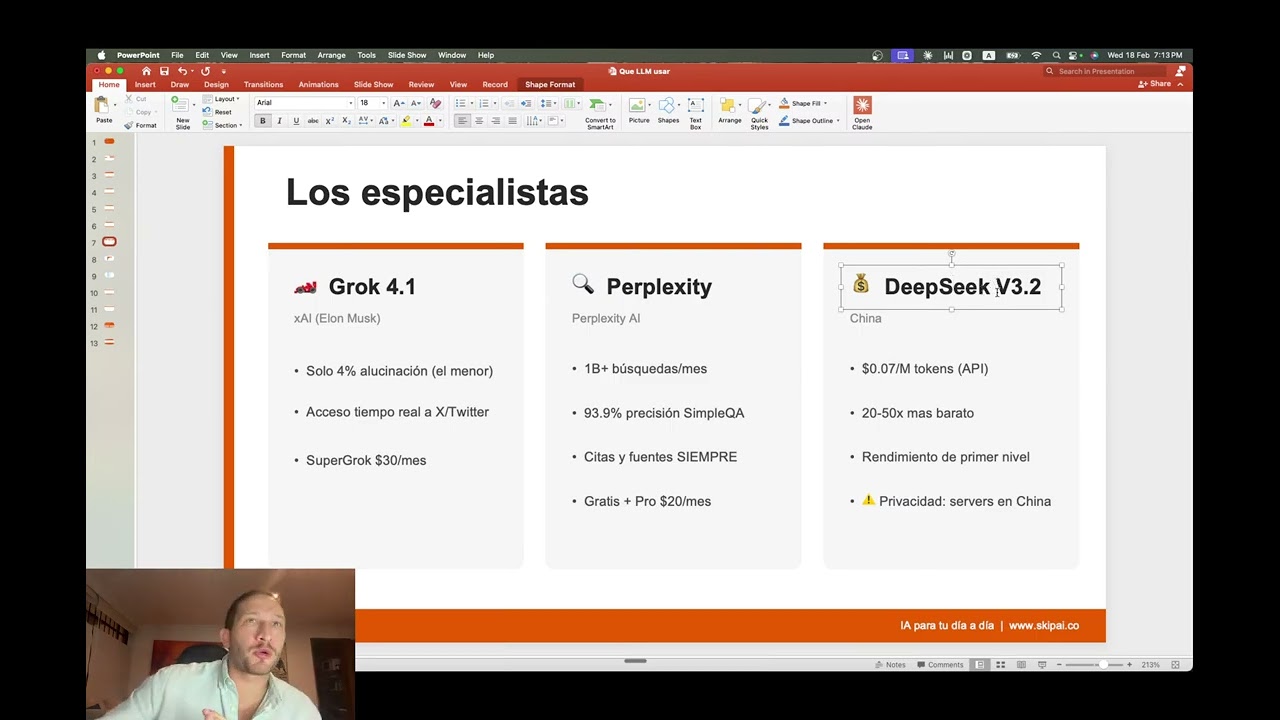This screenshot has height=720, width=1280.
Task: Increase the font size
Action: click(398, 103)
